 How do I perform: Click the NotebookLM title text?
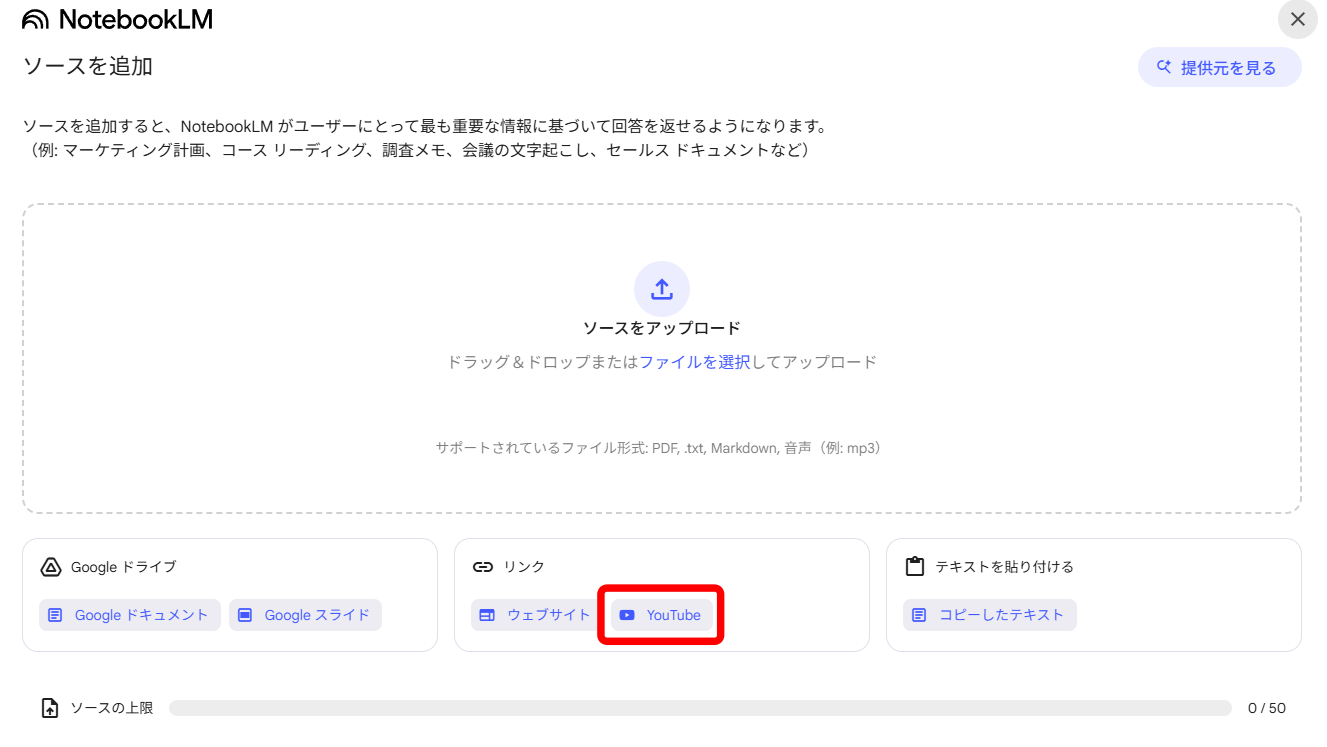coord(136,19)
